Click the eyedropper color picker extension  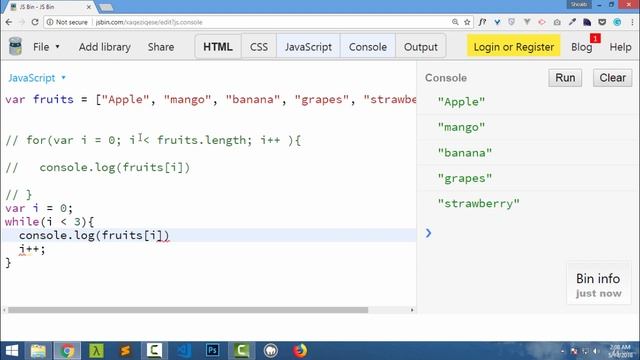point(572,22)
